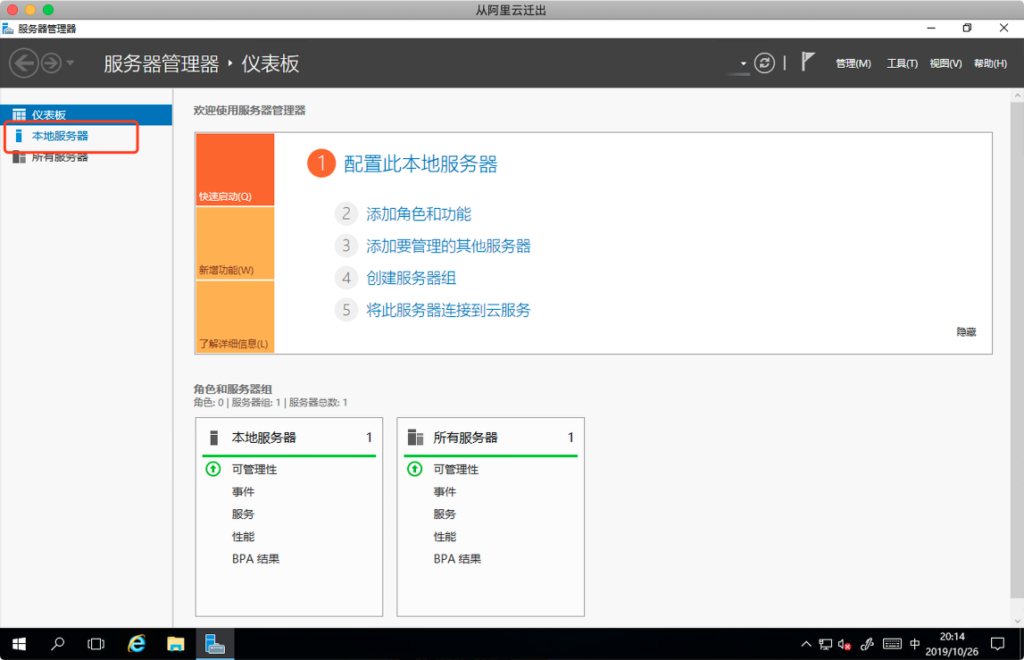Open dropdown arrow beside refresh icon
This screenshot has height=660, width=1024.
(743, 64)
